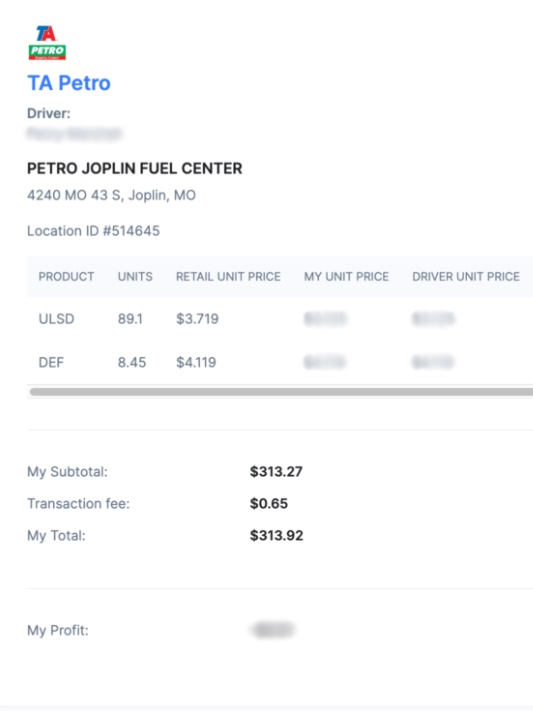This screenshot has height=711, width=533.
Task: Click the $4.119 DEF retail price
Action: pos(196,362)
